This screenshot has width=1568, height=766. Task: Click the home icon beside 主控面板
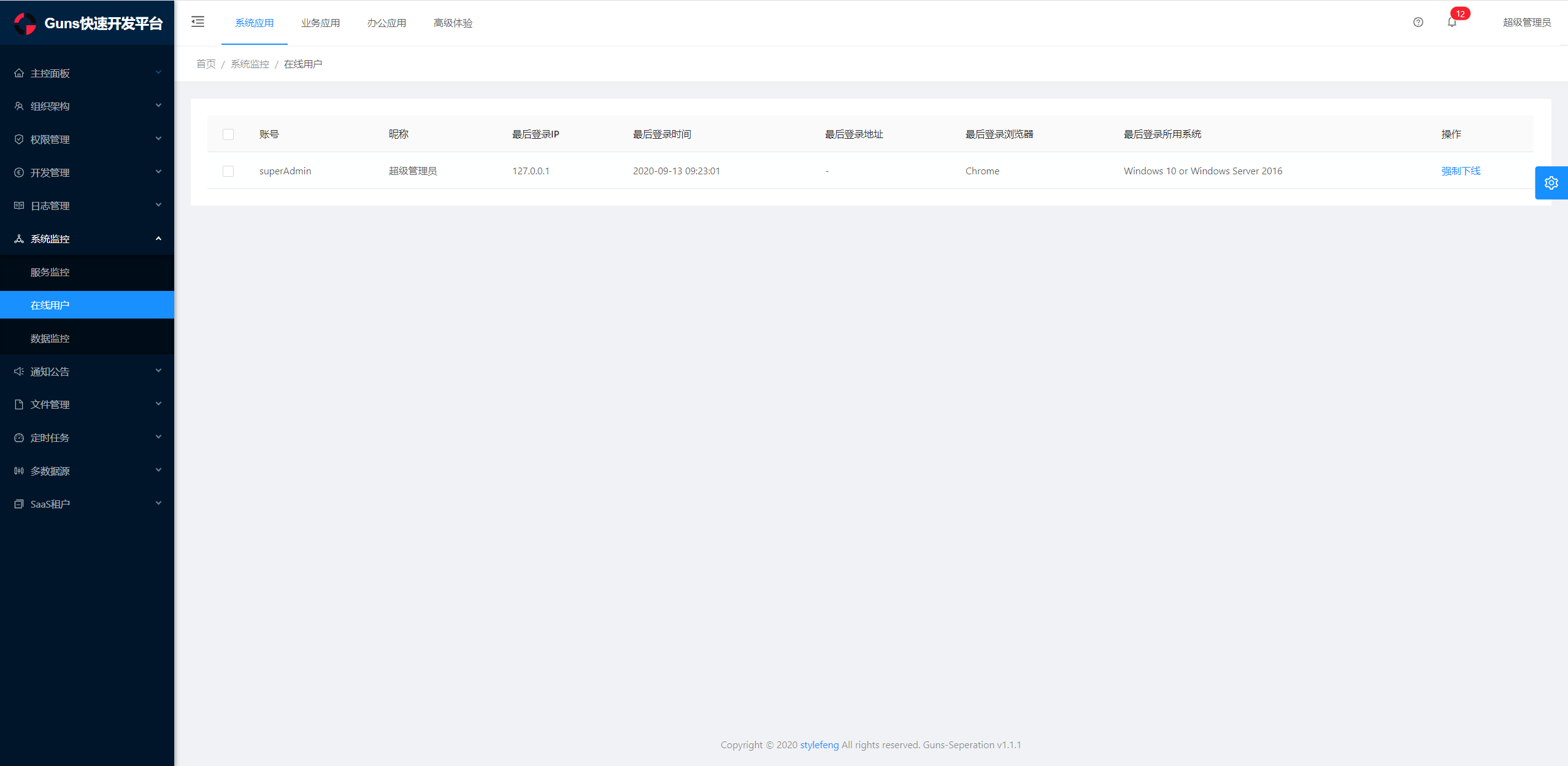point(19,73)
